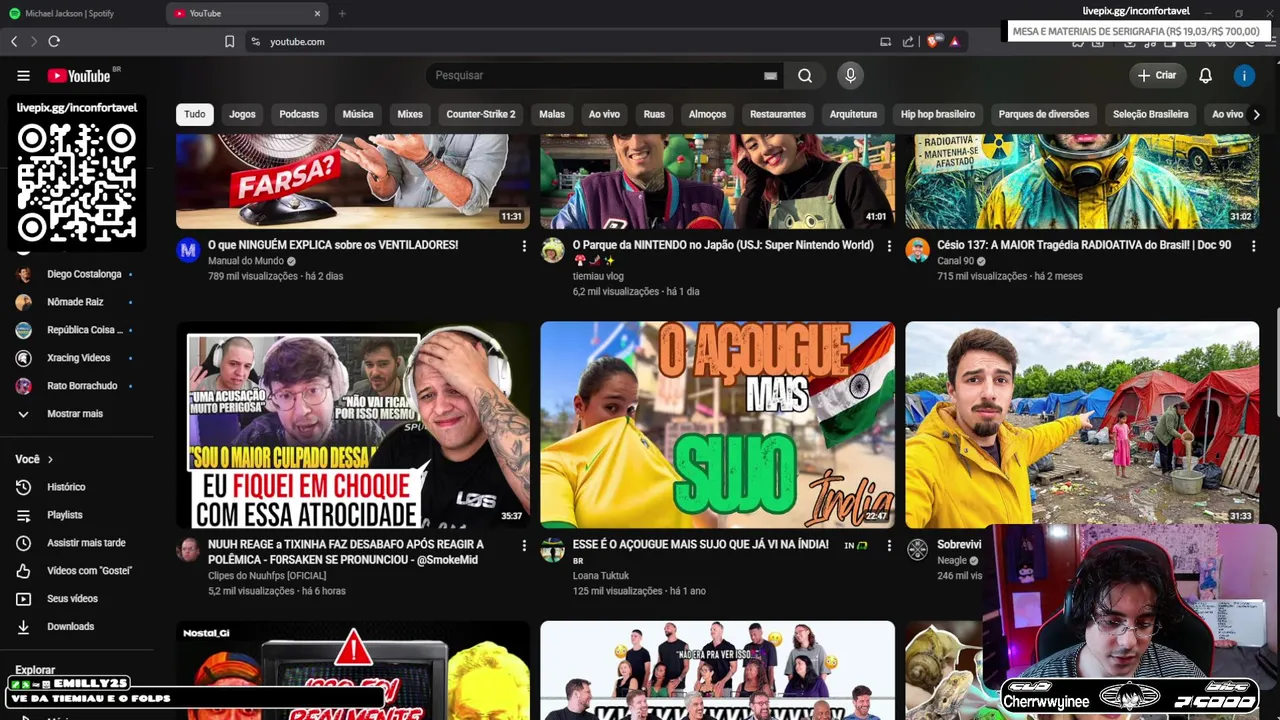Open options menu for AÇOUGUE MAIS SUJO video

pyautogui.click(x=889, y=546)
